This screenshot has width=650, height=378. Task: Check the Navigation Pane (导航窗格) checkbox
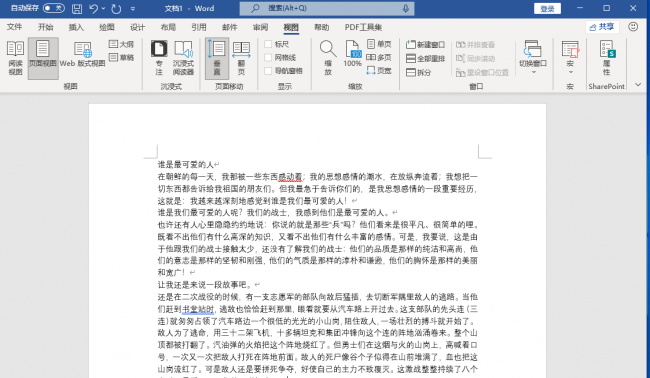[268, 70]
